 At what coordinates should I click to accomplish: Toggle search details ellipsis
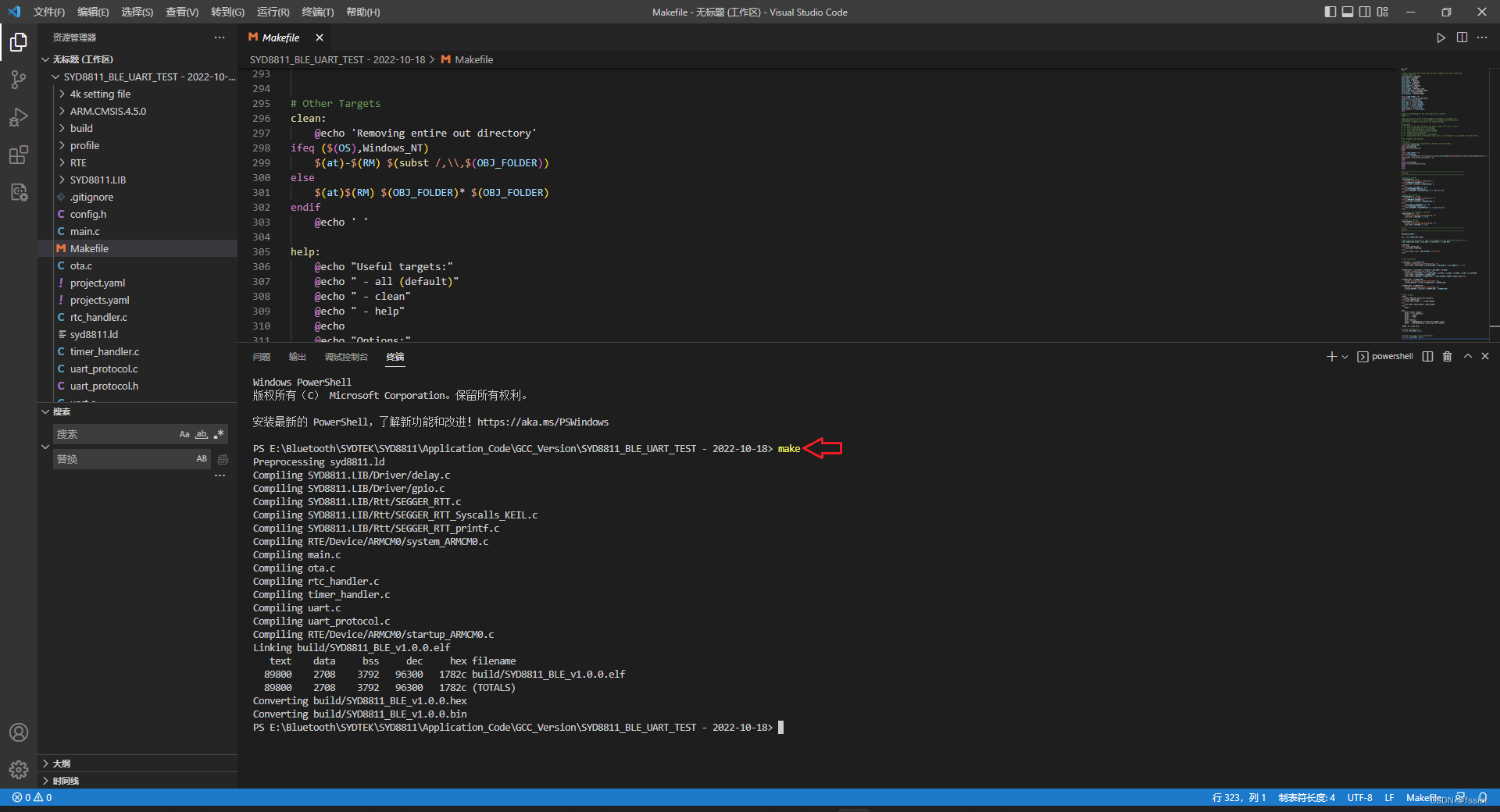[x=220, y=475]
